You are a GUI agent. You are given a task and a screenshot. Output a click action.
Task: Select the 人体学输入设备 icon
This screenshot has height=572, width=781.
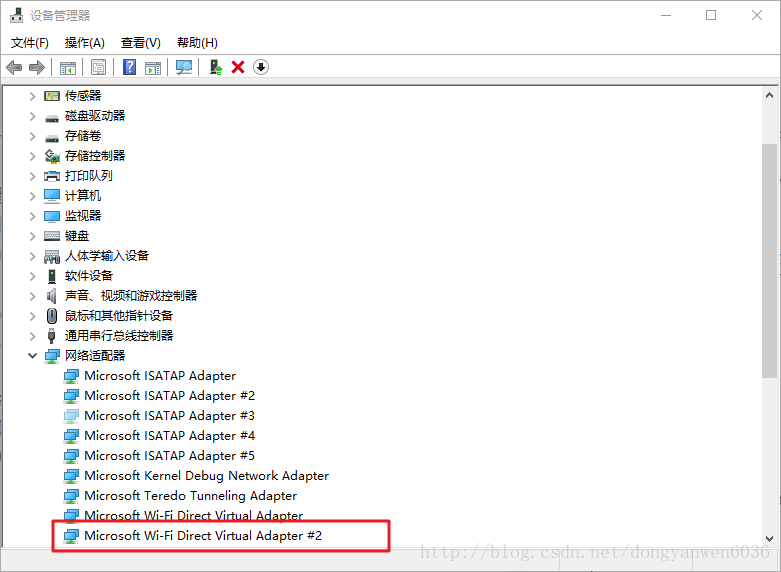52,256
